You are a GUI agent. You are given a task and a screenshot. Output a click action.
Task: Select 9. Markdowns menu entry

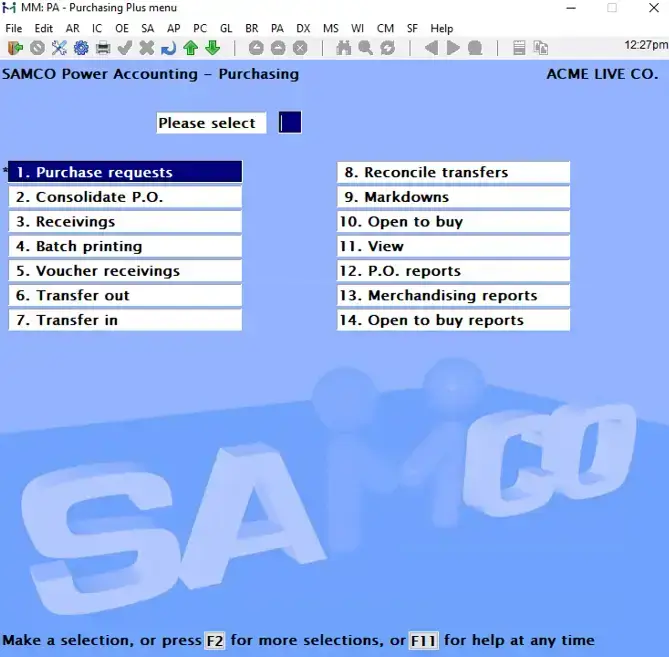(x=453, y=197)
